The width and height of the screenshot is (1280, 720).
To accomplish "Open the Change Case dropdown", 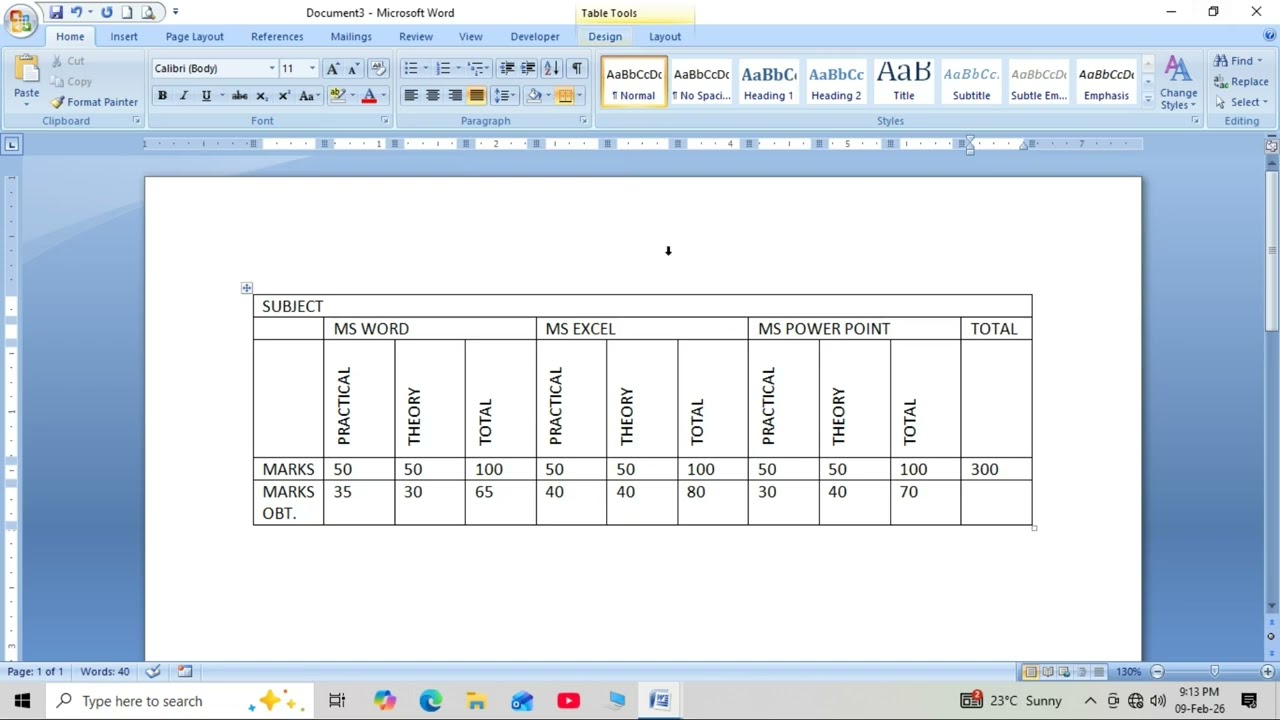I will (x=308, y=96).
